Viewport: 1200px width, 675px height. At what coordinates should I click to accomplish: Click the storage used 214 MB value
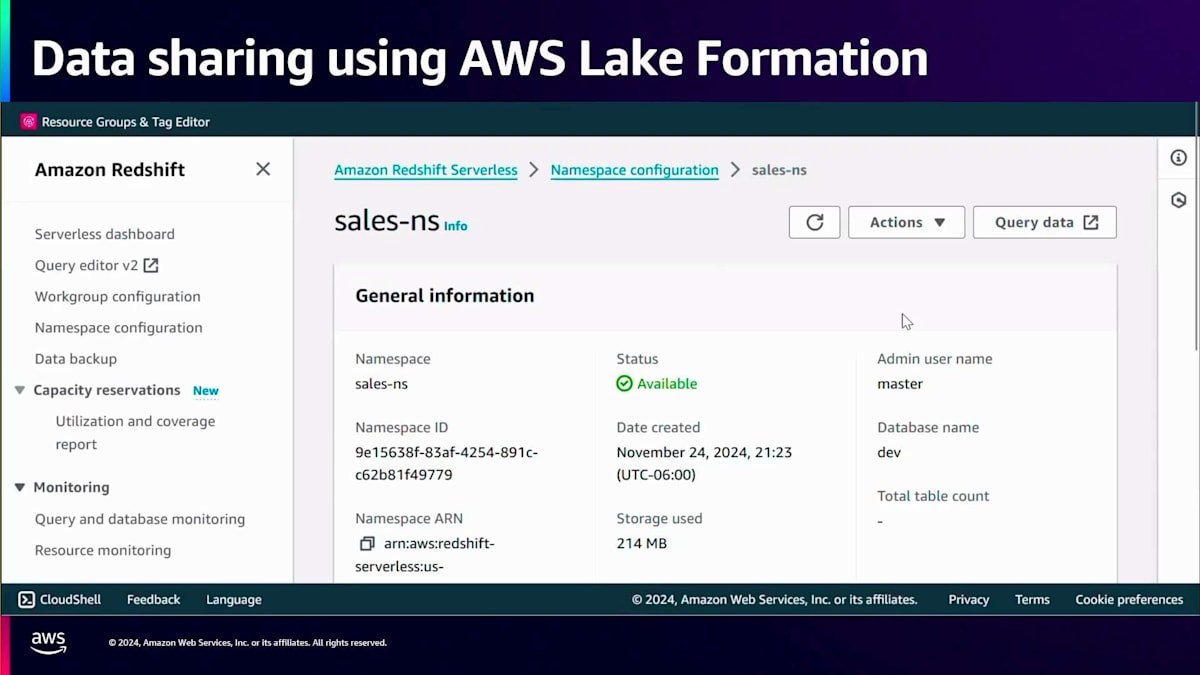[x=642, y=543]
